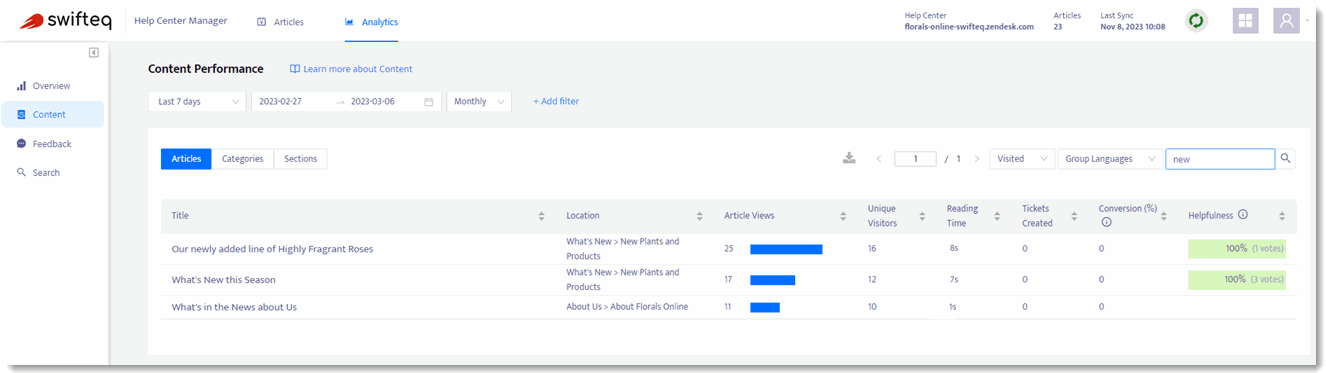
Task: Go to next page arrow
Action: coord(977,159)
